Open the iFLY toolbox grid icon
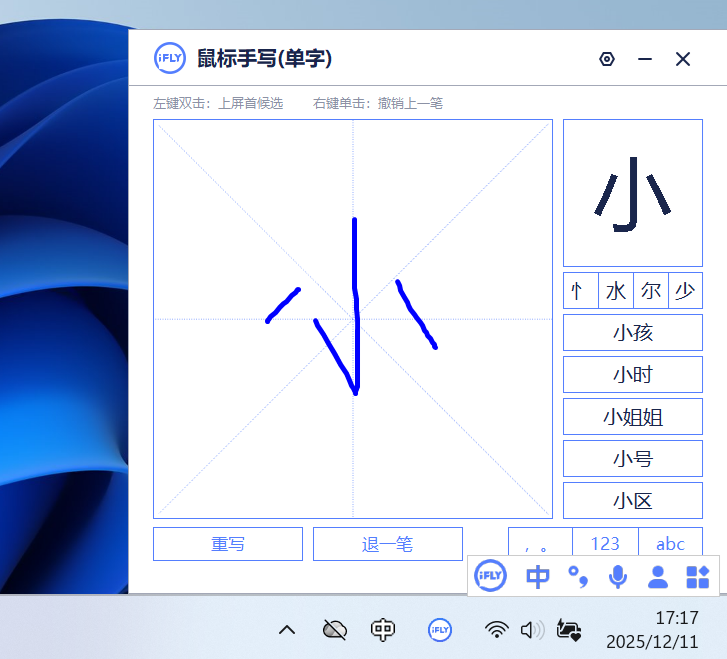This screenshot has width=727, height=659. click(x=697, y=576)
